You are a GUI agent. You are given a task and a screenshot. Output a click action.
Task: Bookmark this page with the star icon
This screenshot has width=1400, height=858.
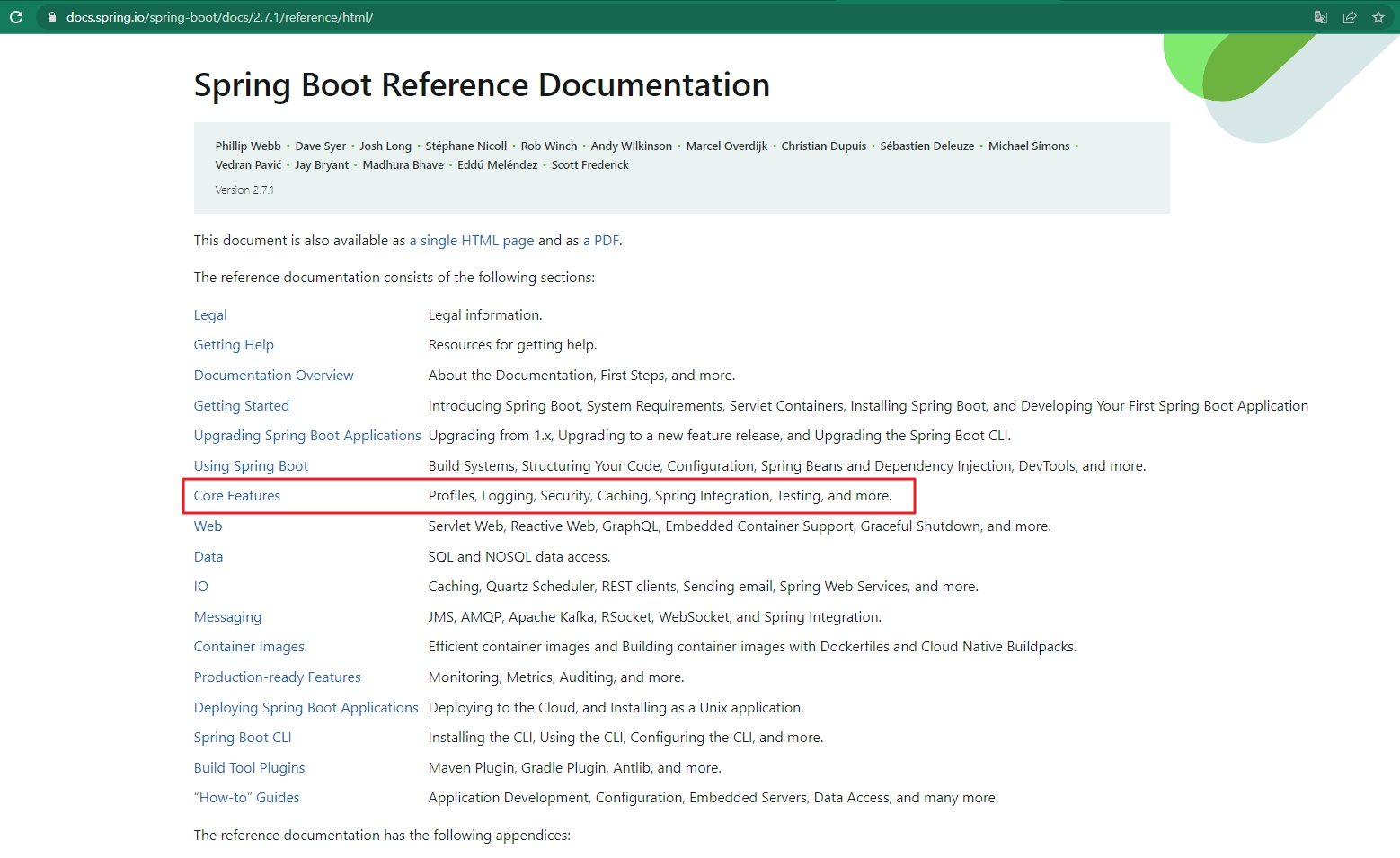click(x=1378, y=17)
